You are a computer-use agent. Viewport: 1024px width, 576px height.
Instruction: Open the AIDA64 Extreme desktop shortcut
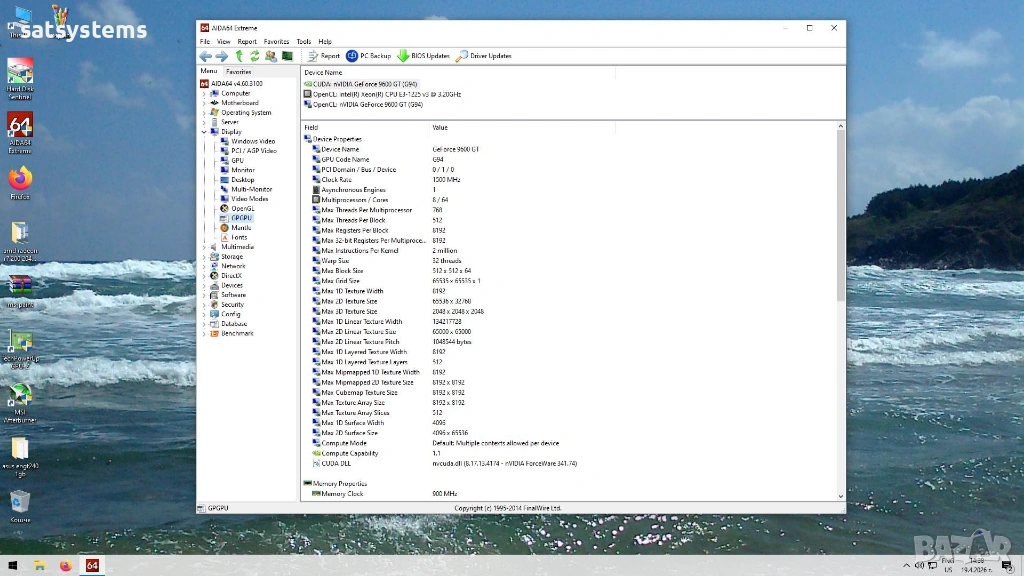click(20, 133)
